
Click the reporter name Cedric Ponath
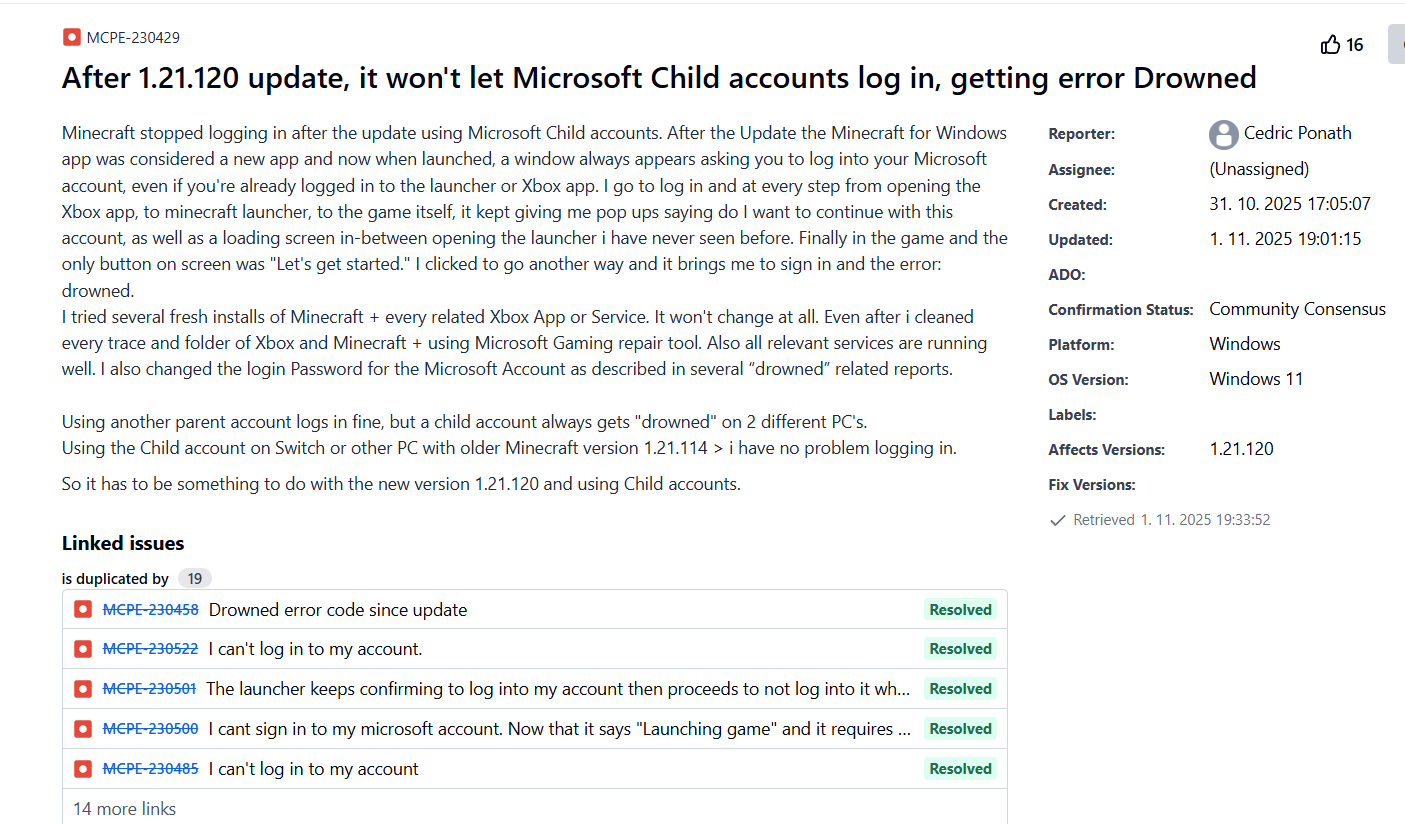click(1297, 133)
